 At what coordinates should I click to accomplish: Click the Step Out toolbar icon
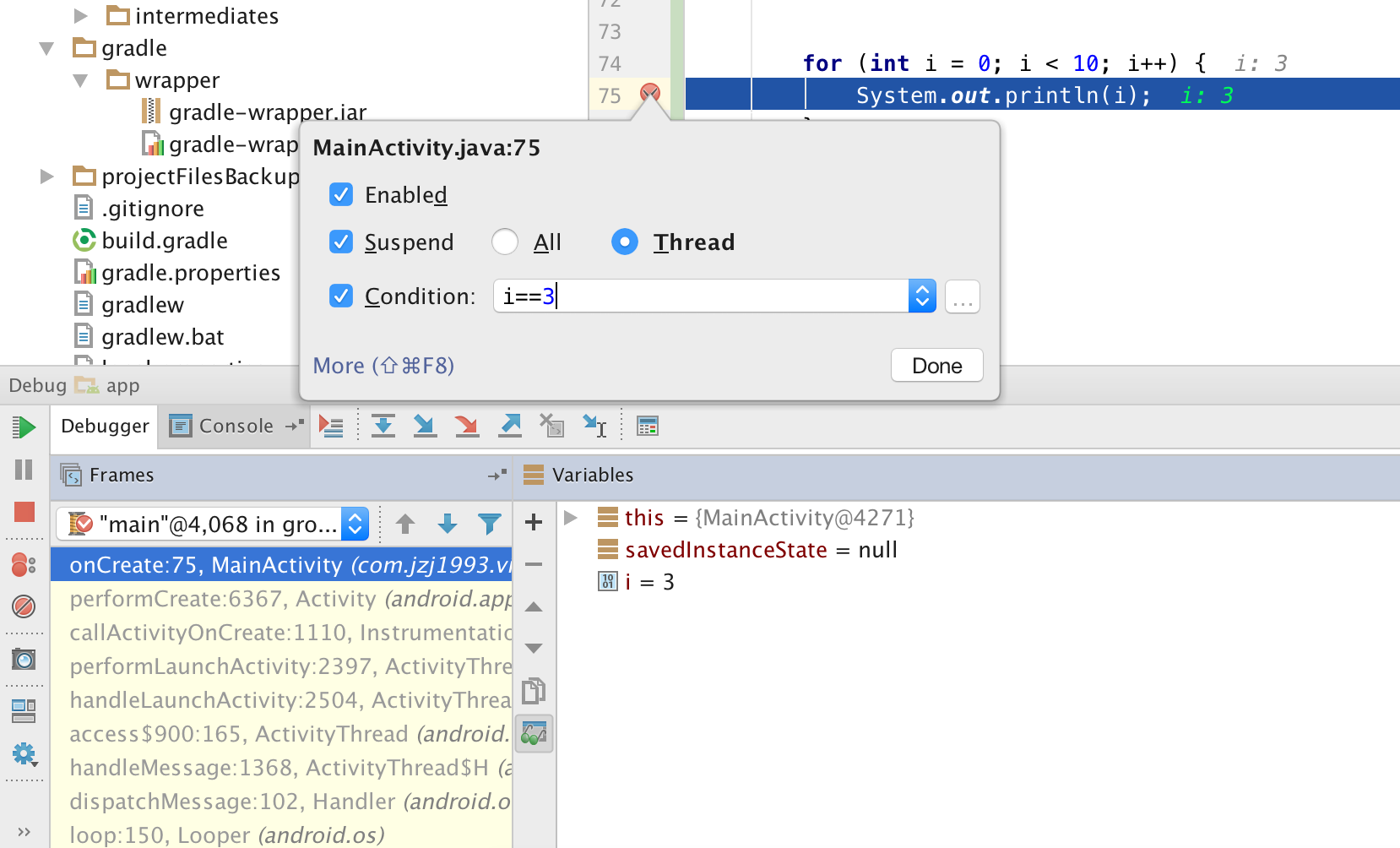[510, 426]
